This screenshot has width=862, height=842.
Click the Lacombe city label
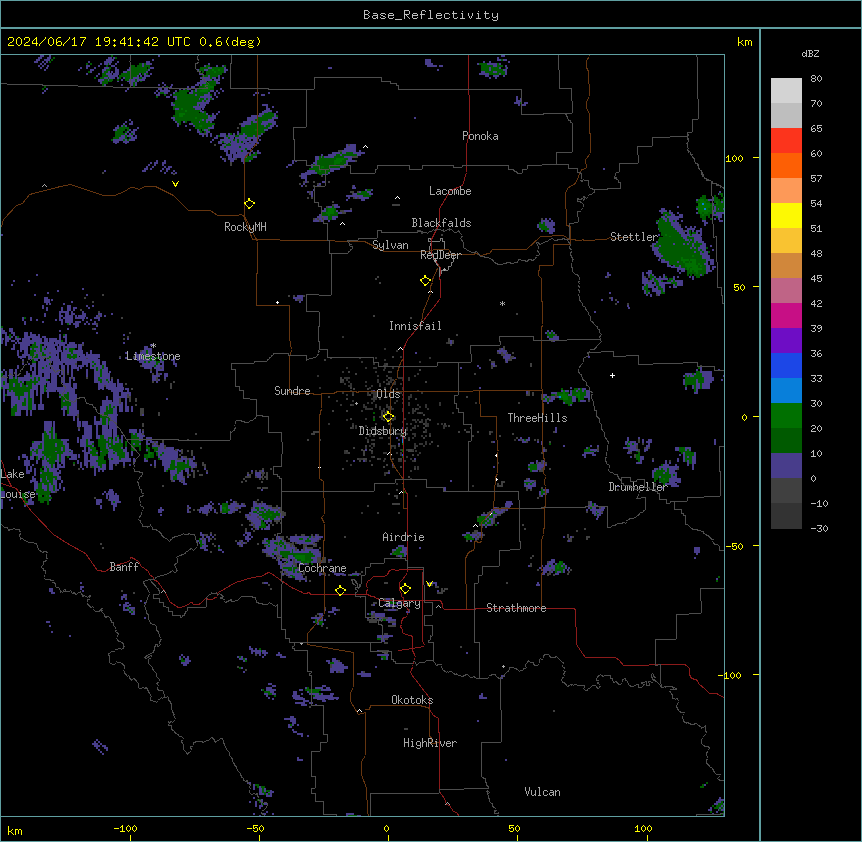click(450, 191)
